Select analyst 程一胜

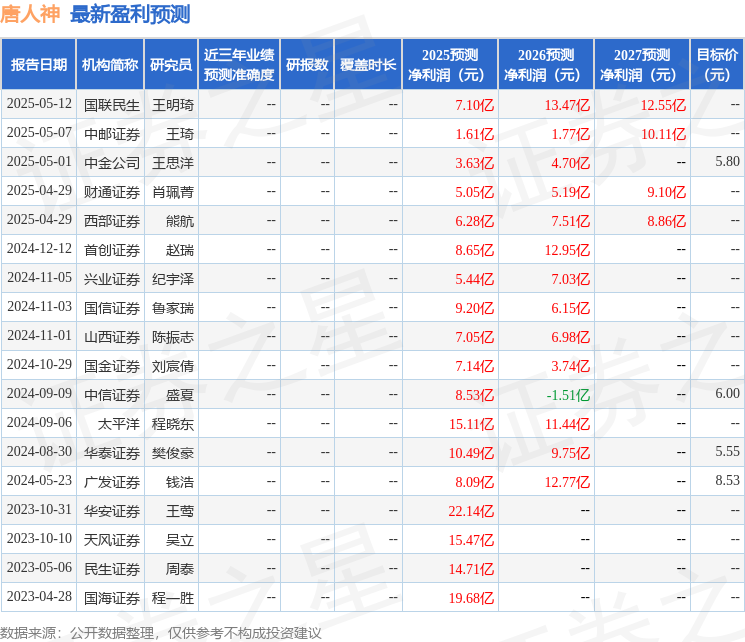pyautogui.click(x=173, y=597)
